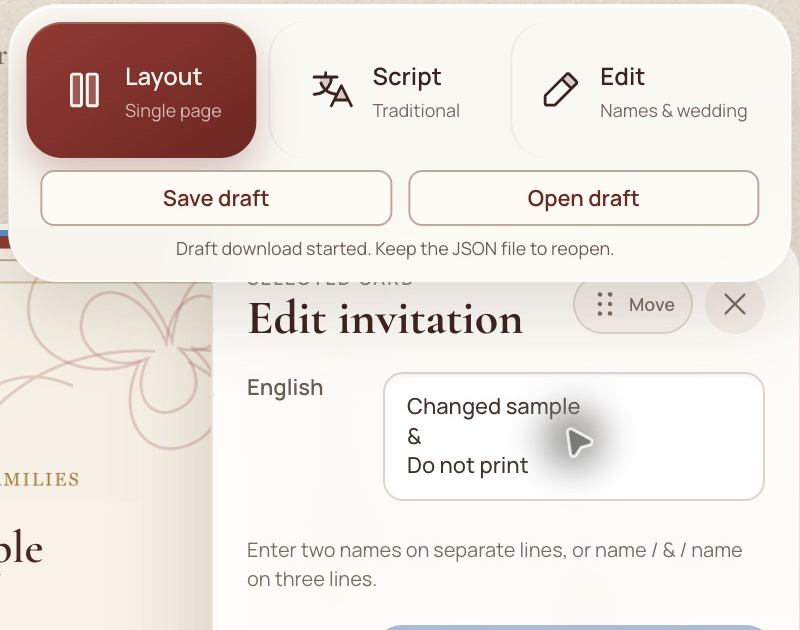Focus the English names text field
This screenshot has width=800, height=630.
(x=574, y=437)
